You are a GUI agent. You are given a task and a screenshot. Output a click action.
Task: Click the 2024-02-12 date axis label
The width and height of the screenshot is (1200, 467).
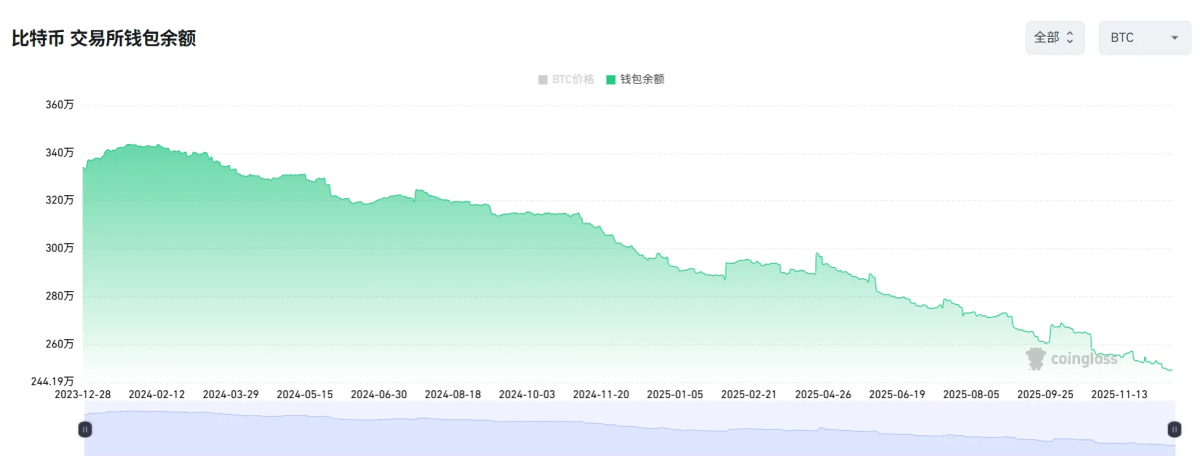coord(157,394)
